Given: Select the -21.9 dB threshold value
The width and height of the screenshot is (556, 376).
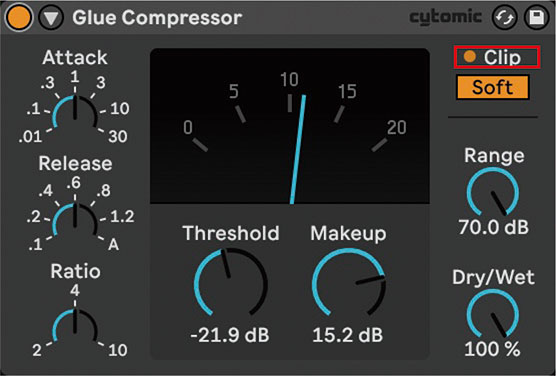Looking at the screenshot, I should [230, 336].
